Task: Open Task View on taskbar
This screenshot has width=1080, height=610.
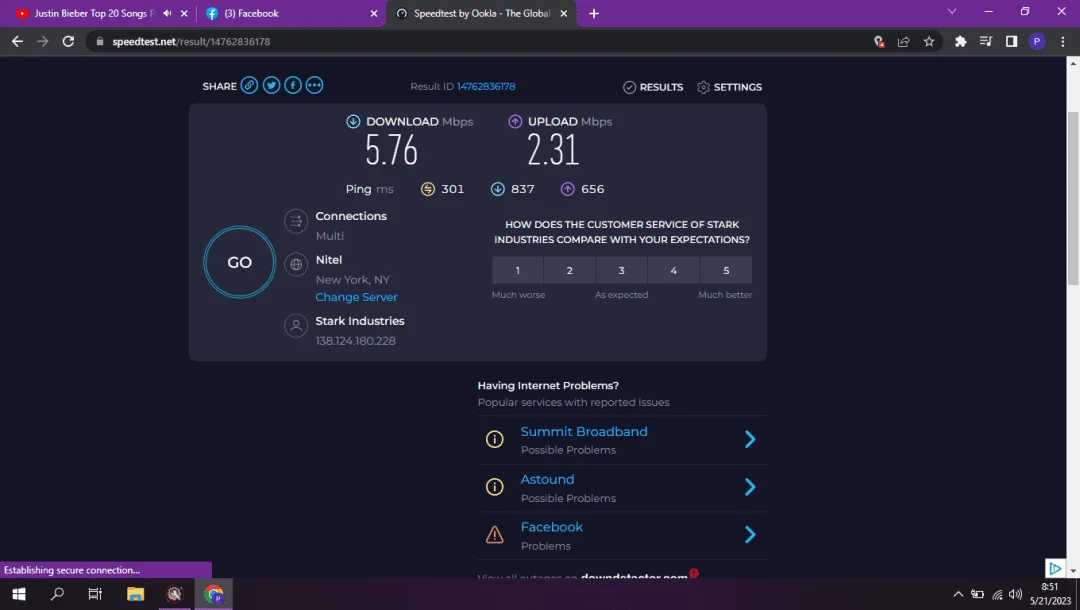Action: 95,593
